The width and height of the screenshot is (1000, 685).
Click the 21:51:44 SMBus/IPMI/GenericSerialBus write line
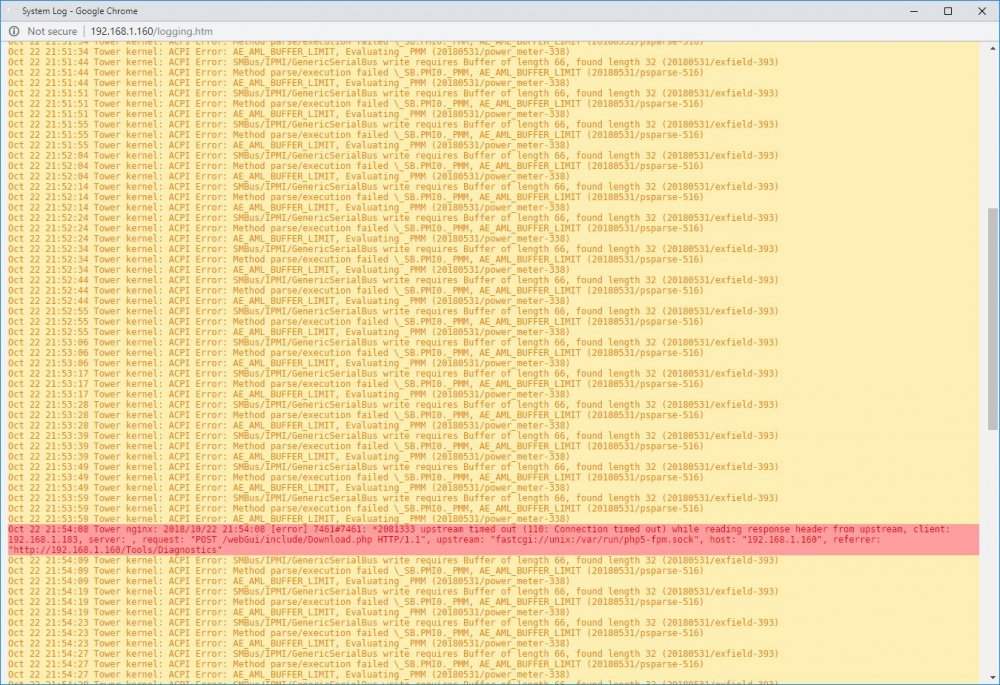pos(393,63)
